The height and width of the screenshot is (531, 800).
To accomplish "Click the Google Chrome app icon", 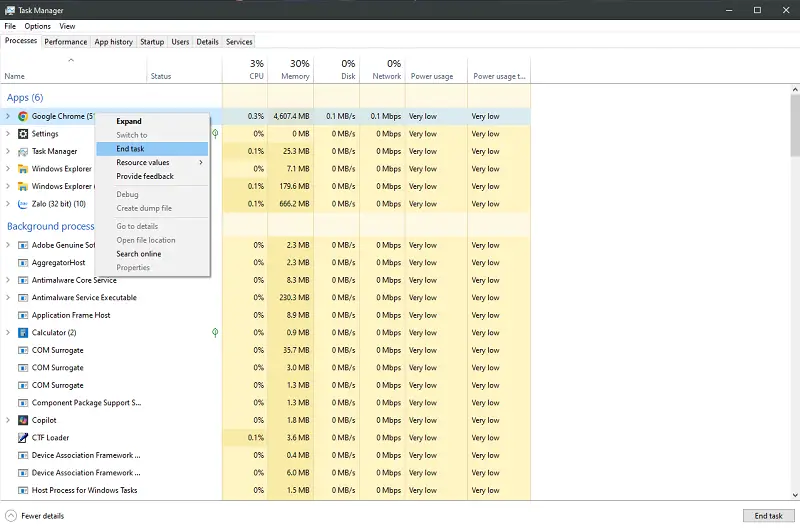I will pyautogui.click(x=23, y=116).
